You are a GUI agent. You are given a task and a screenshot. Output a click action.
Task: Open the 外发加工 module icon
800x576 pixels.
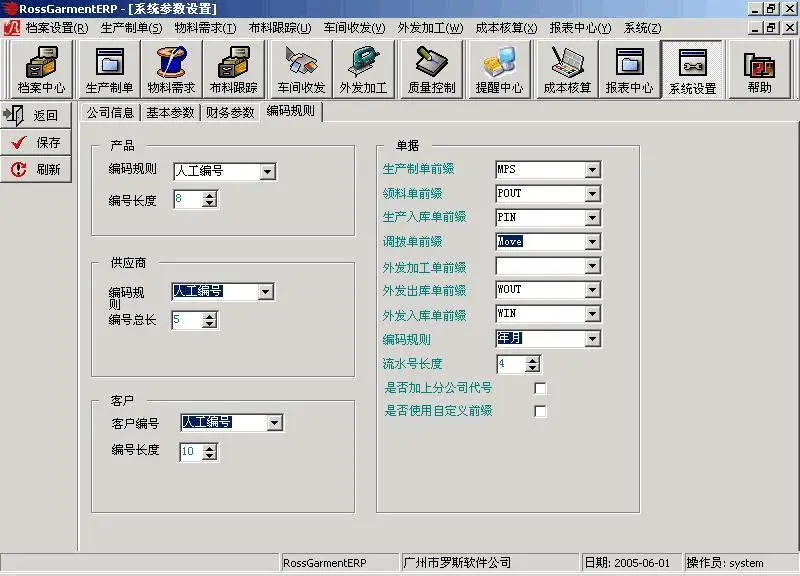(362, 68)
